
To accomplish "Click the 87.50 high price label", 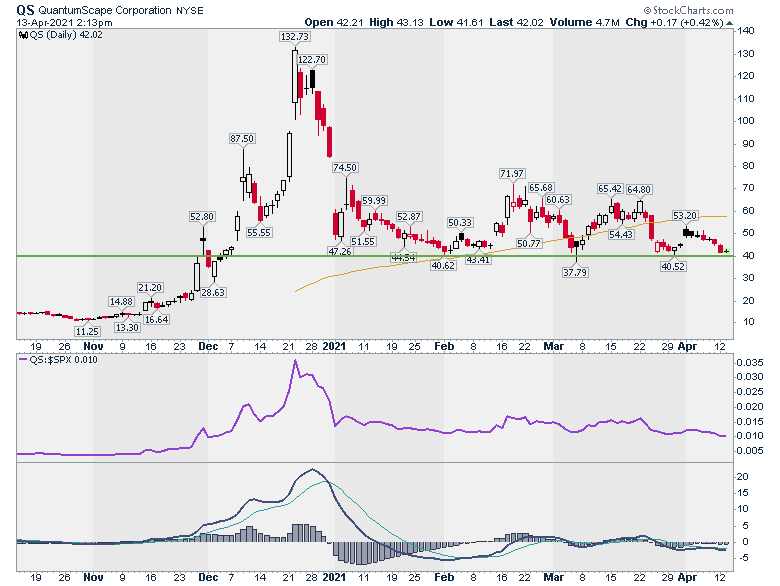I will 242,138.
